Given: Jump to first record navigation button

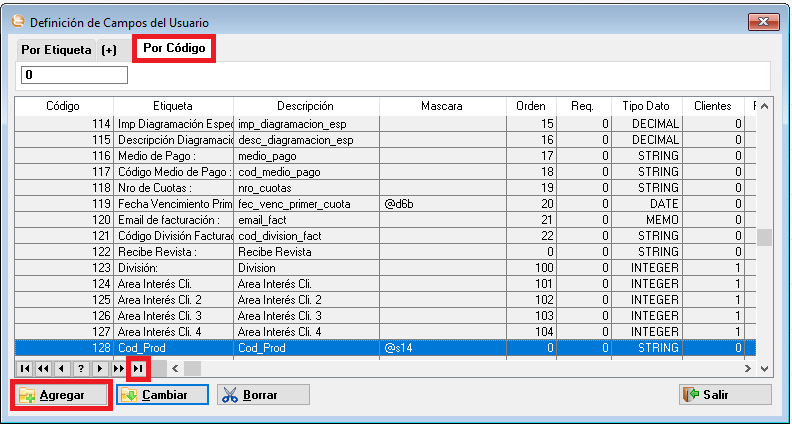Looking at the screenshot, I should click(x=24, y=368).
